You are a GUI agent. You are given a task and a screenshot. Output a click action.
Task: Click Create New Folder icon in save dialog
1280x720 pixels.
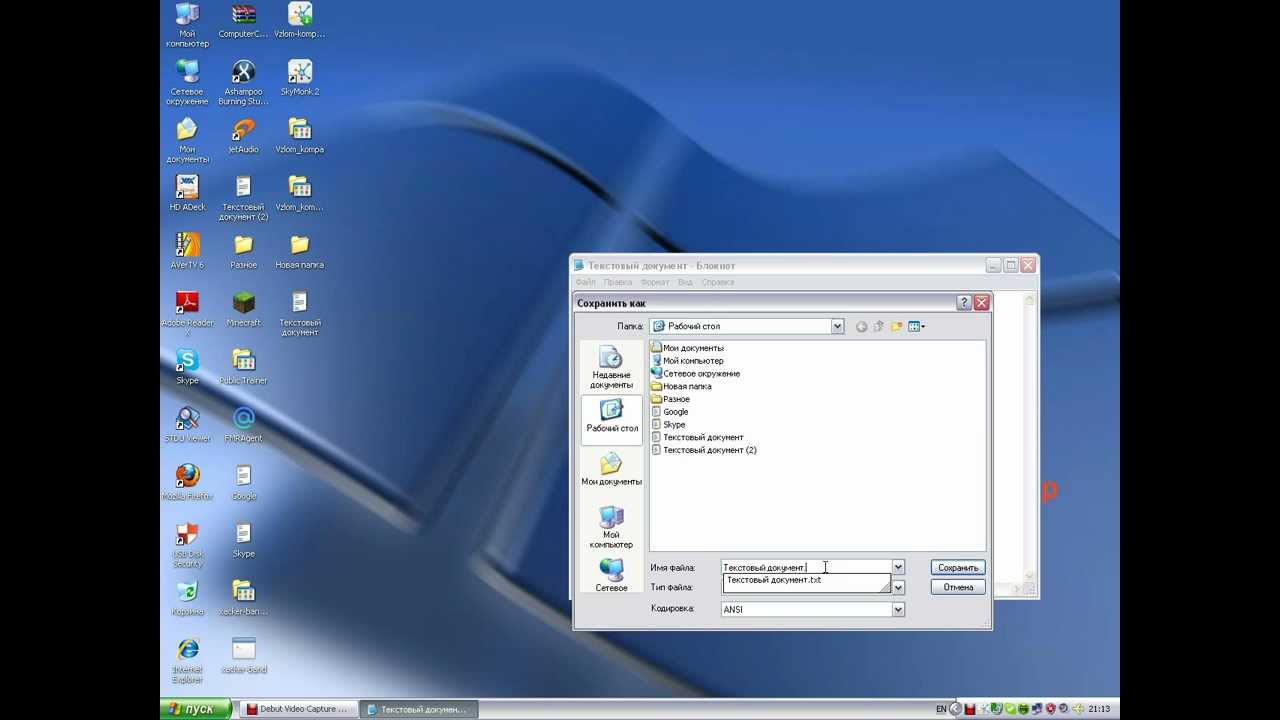coord(897,326)
